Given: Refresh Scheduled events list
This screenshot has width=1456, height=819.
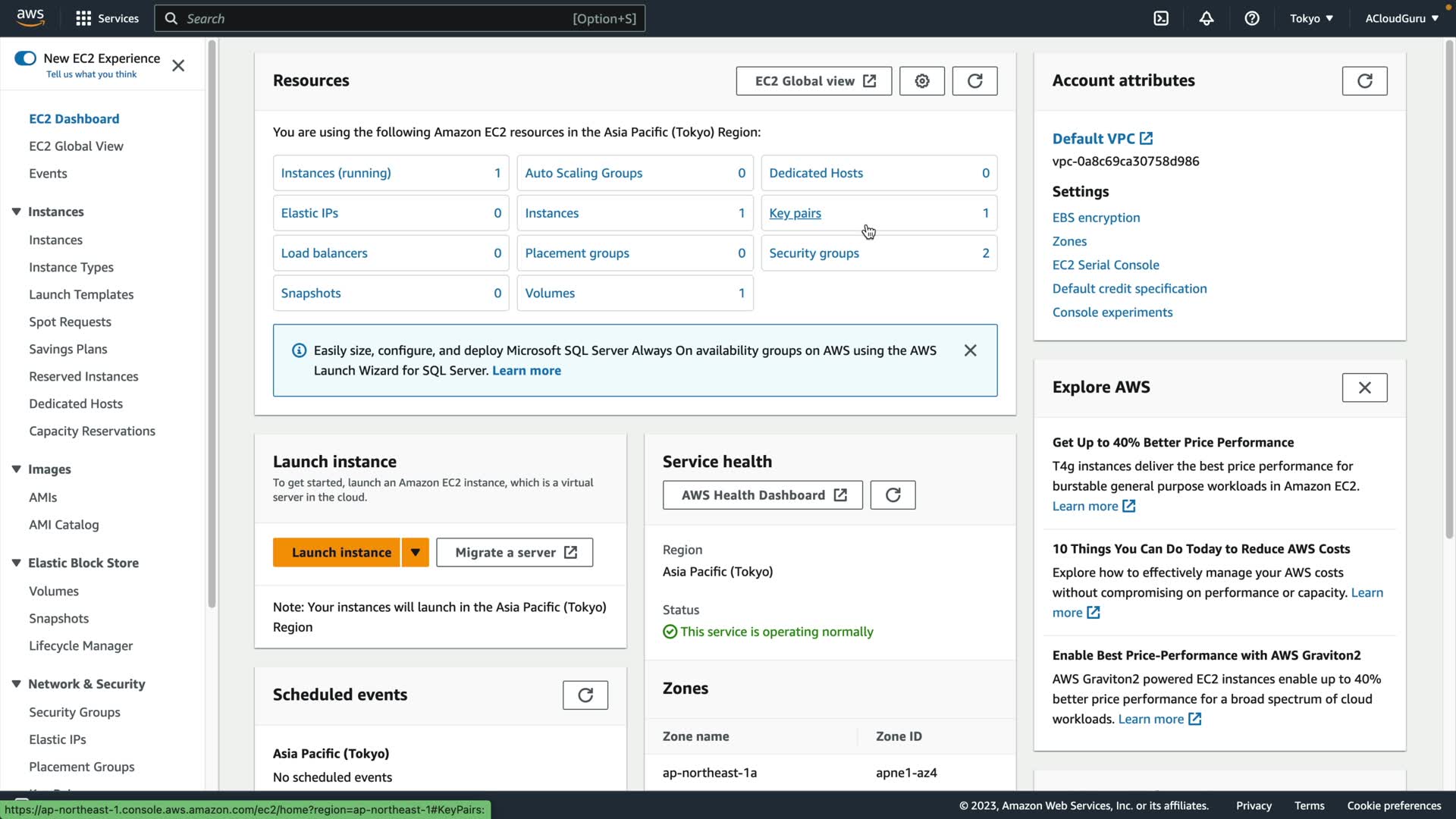Looking at the screenshot, I should point(585,695).
